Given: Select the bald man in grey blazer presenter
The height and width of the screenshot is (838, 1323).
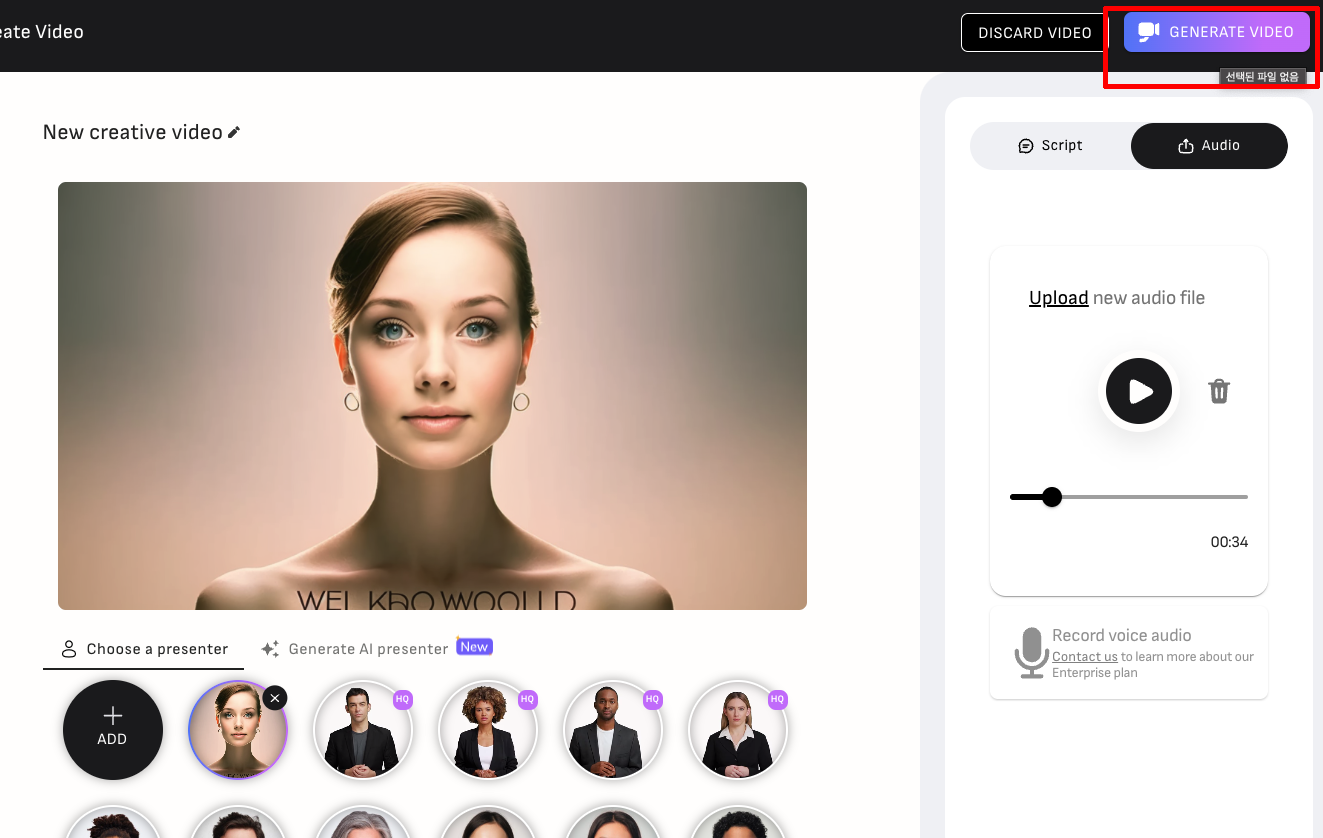Looking at the screenshot, I should (x=613, y=731).
